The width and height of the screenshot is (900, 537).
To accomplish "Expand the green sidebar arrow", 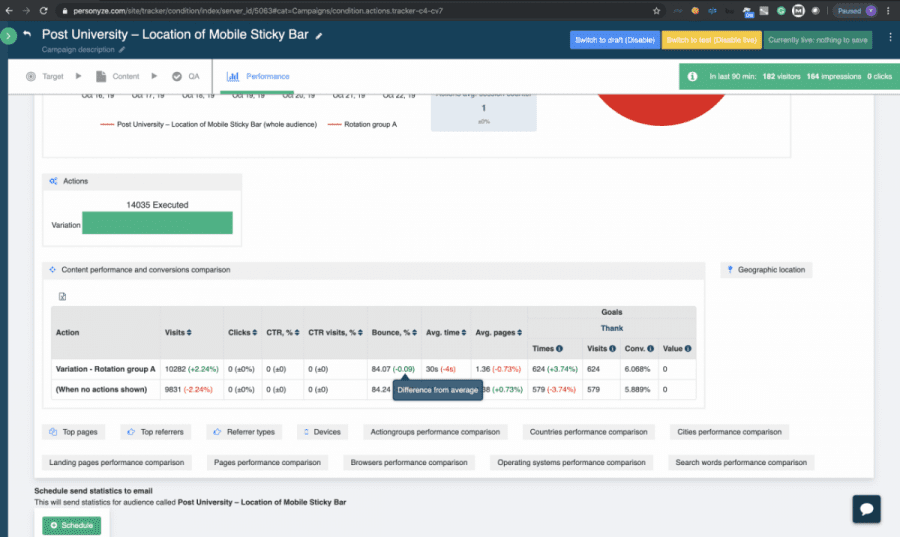I will click(x=8, y=36).
